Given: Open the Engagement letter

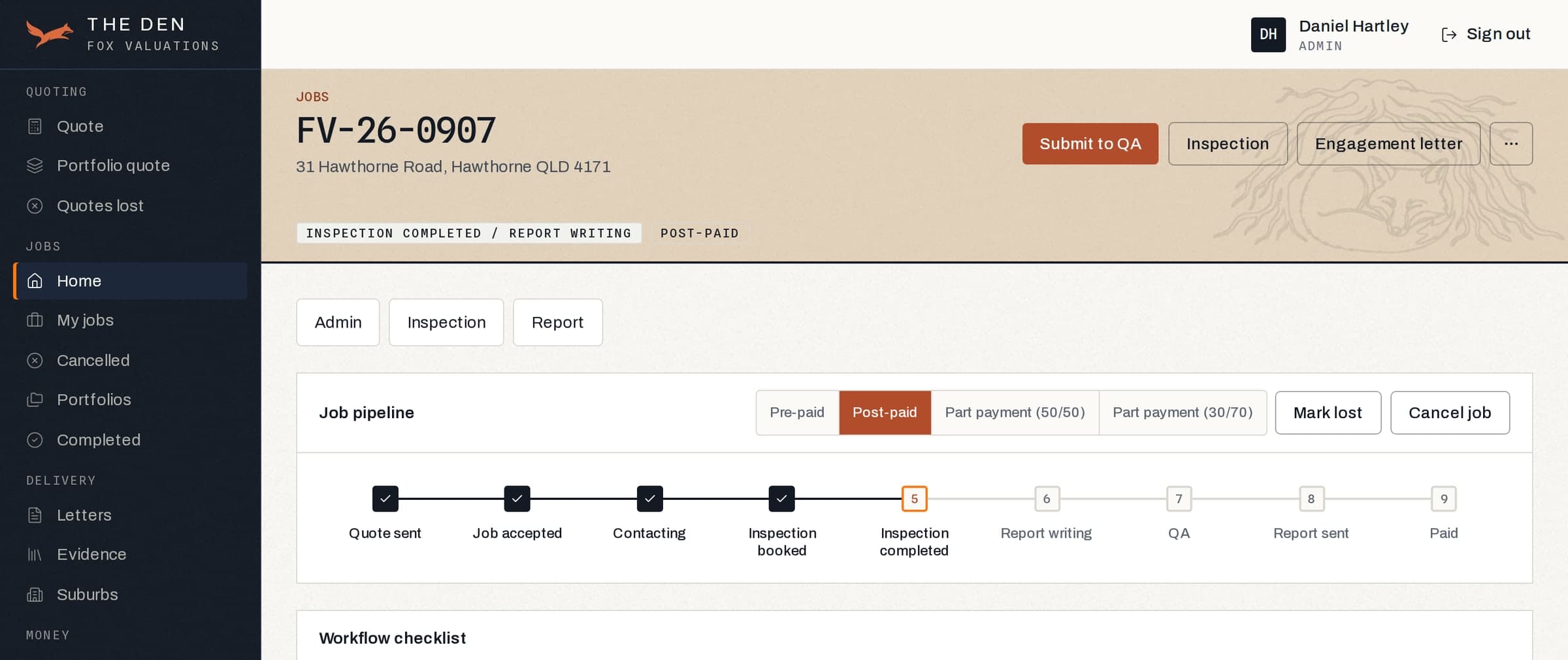Looking at the screenshot, I should [x=1388, y=144].
